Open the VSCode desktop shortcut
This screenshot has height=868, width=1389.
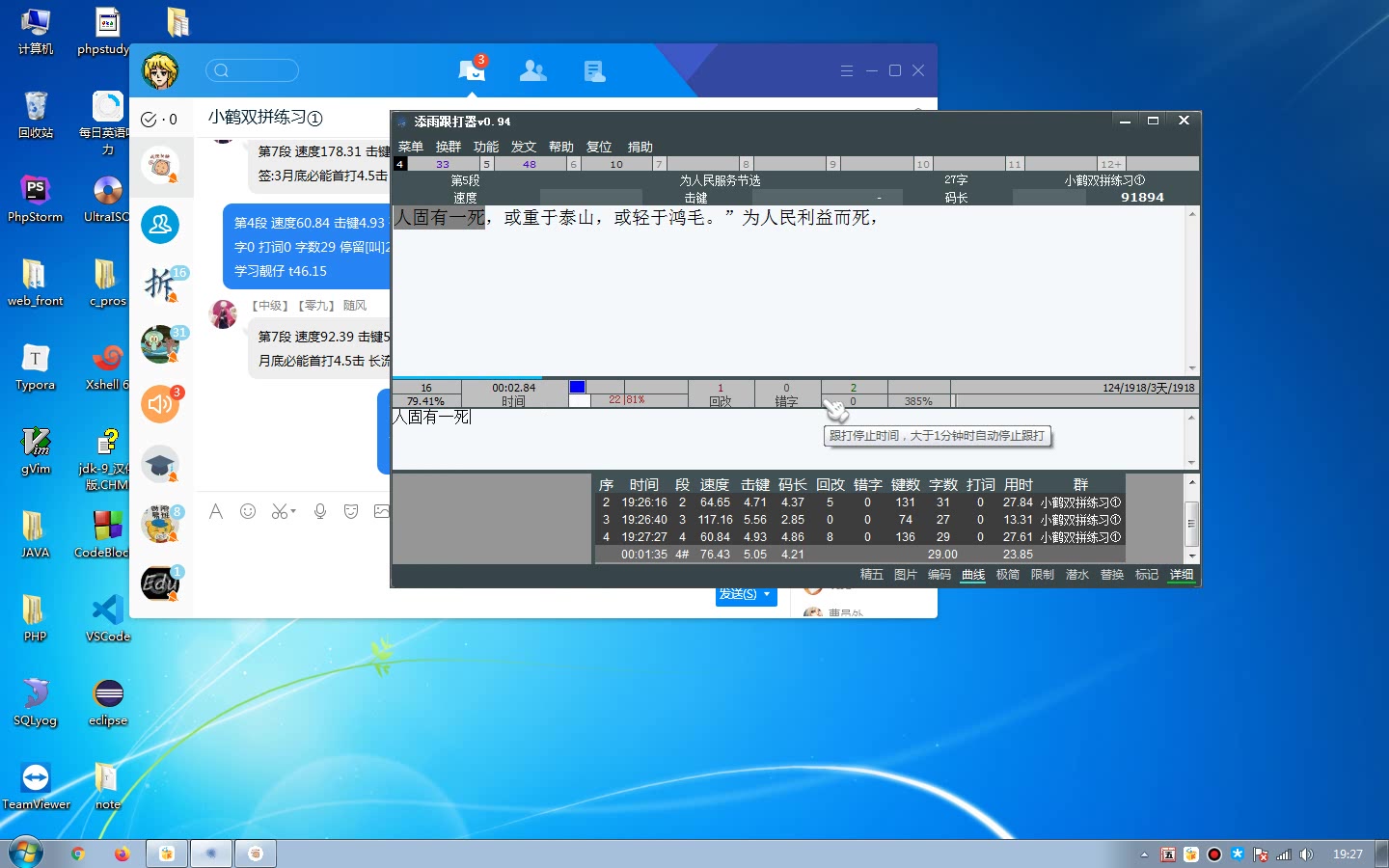[108, 619]
